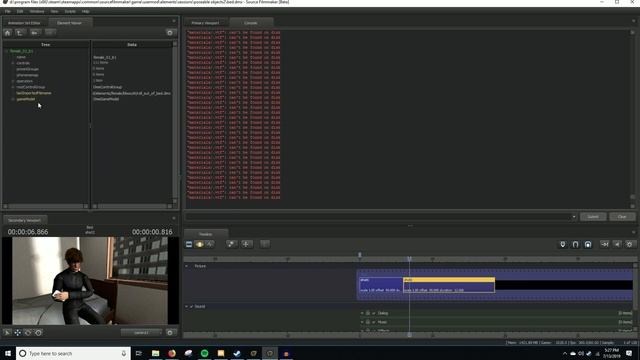This screenshot has width=640, height=360.
Task: Expand the rootControlGroup tree node
Action: [x=13, y=87]
